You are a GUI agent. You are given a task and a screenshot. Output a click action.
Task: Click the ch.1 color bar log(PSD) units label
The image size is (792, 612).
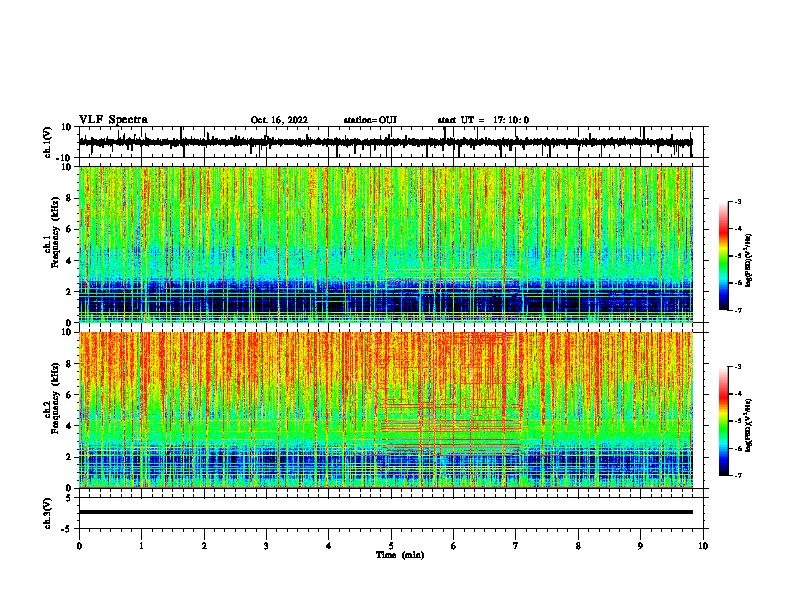click(x=749, y=260)
